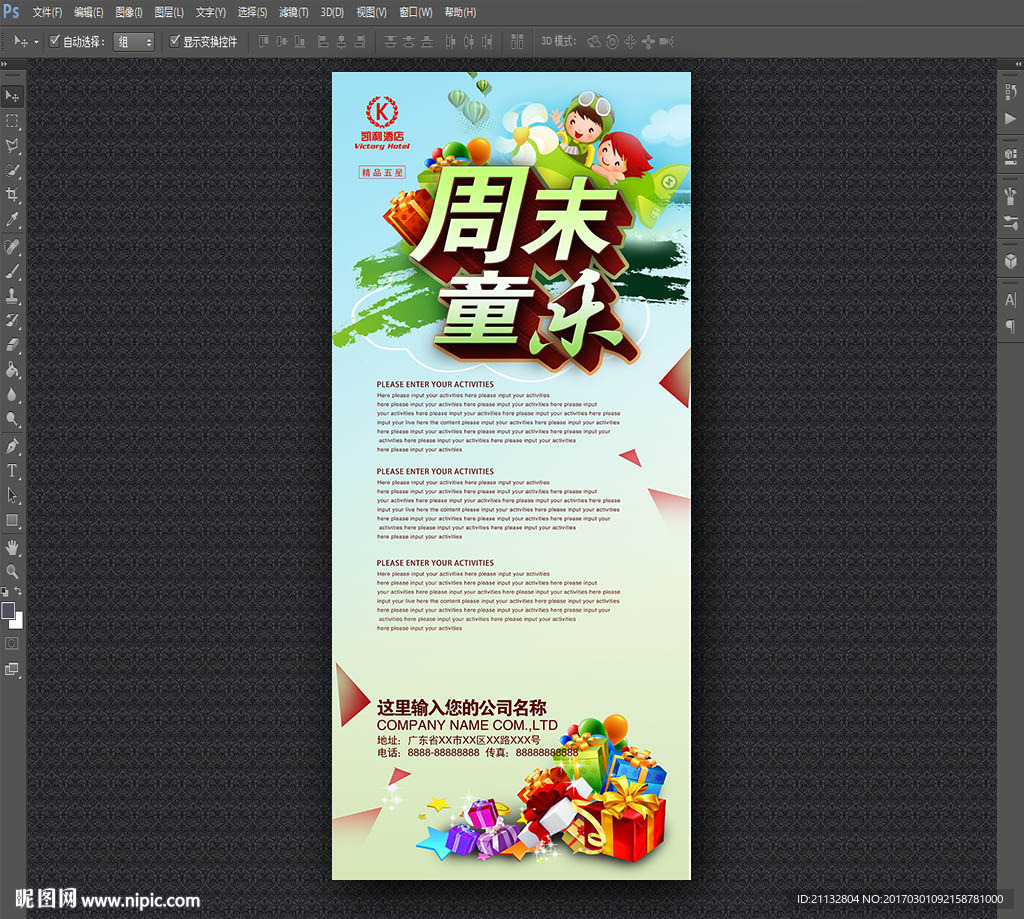1024x919 pixels.
Task: Open the Move tool preset picker arrow
Action: point(36,42)
